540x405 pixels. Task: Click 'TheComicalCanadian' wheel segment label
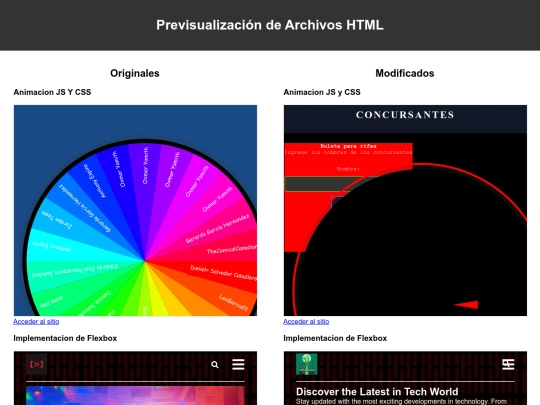[x=231, y=249]
